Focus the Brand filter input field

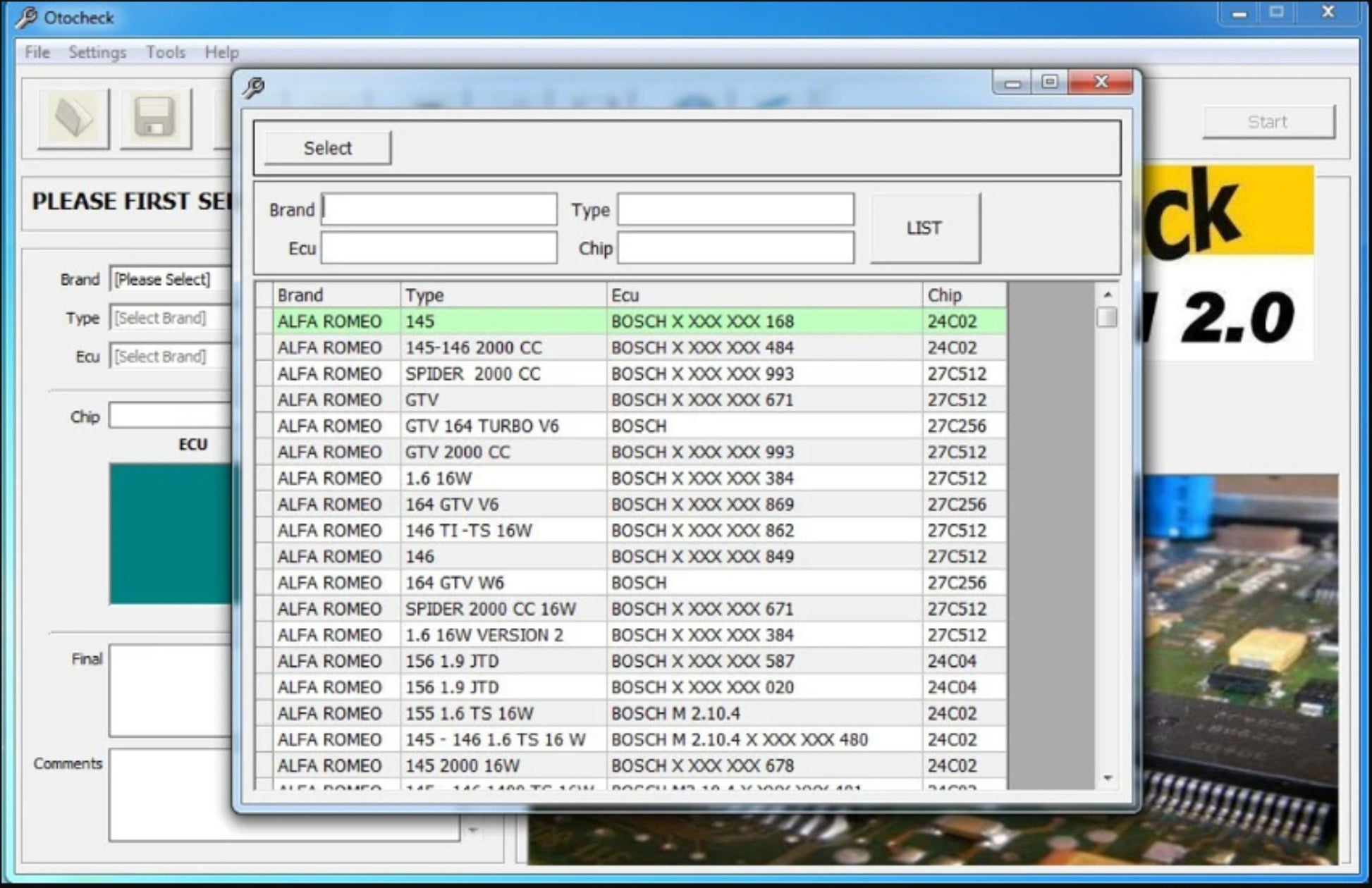pyautogui.click(x=439, y=210)
